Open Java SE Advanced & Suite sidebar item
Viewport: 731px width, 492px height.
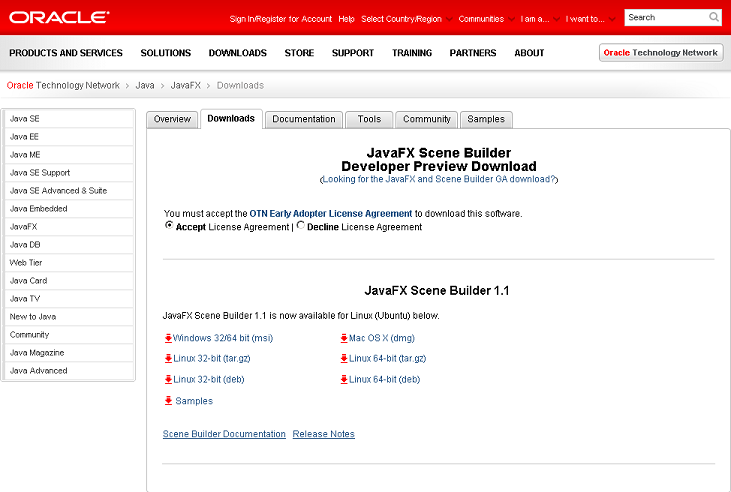pyautogui.click(x=69, y=191)
